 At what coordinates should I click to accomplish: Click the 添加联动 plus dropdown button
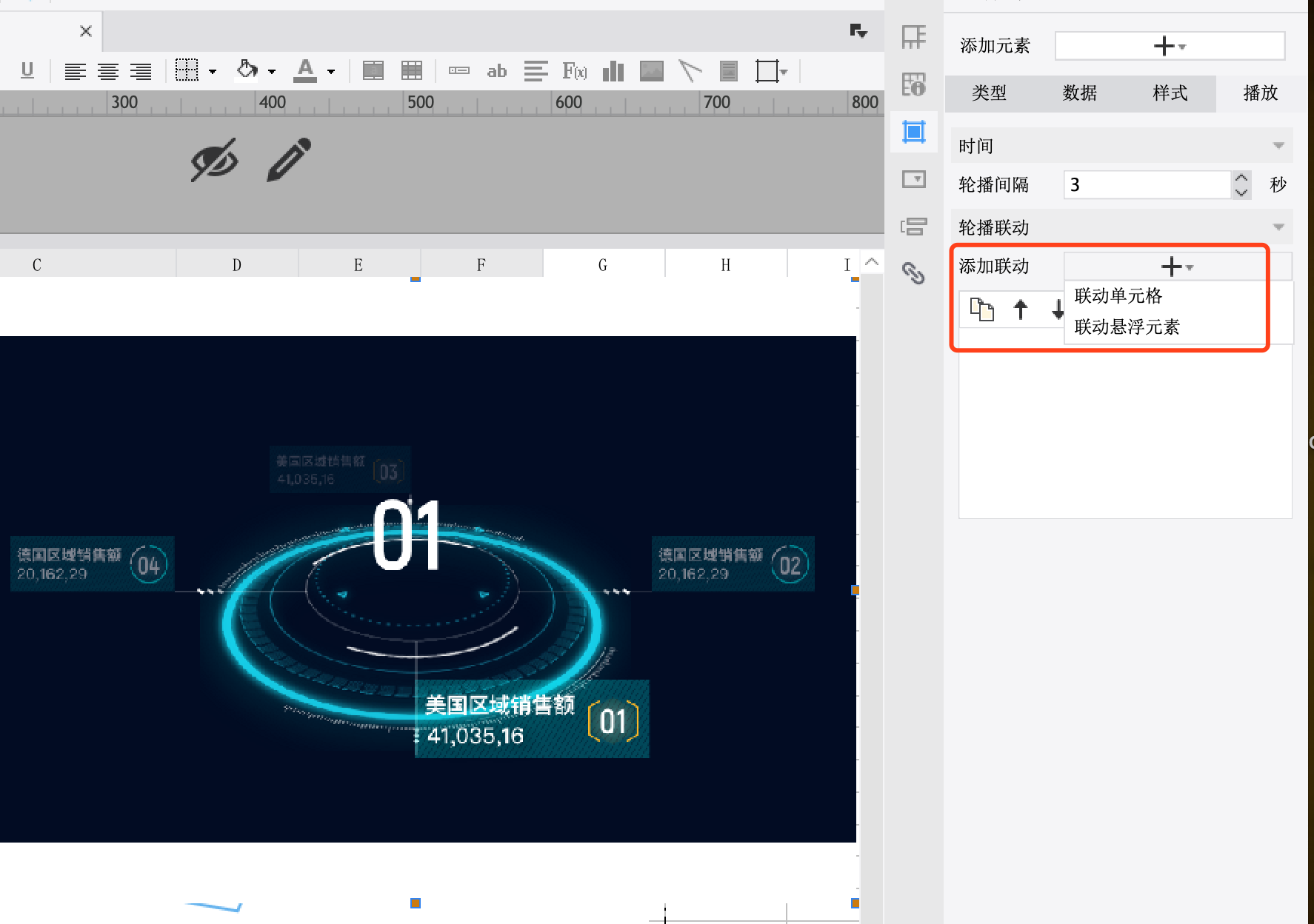tap(1177, 267)
